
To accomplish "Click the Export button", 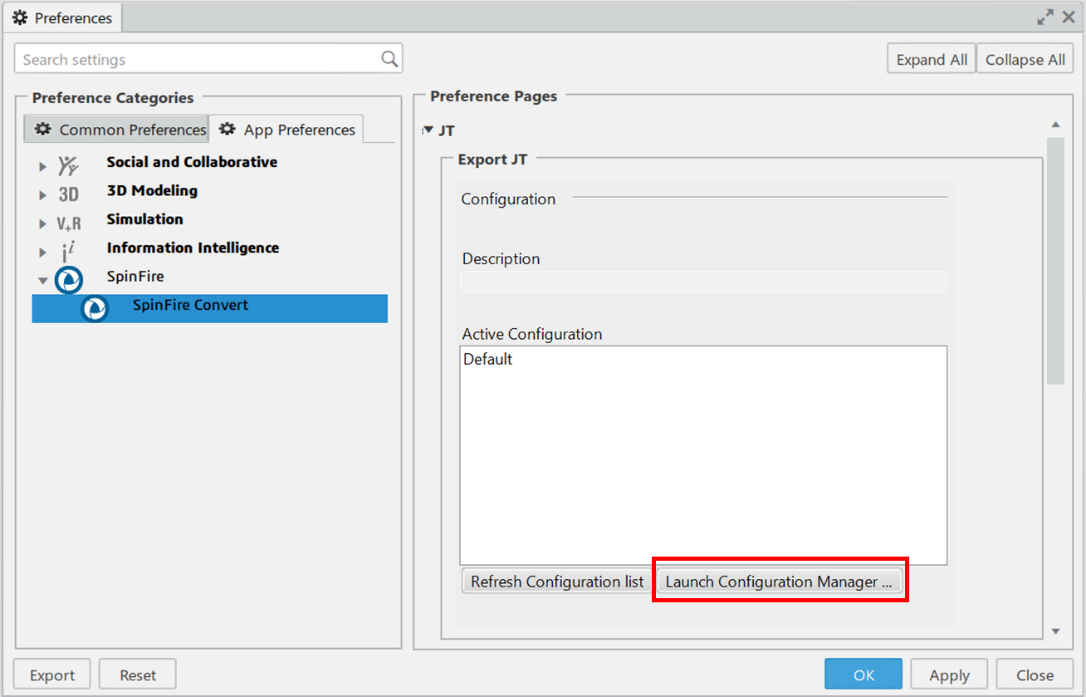I will [x=52, y=675].
